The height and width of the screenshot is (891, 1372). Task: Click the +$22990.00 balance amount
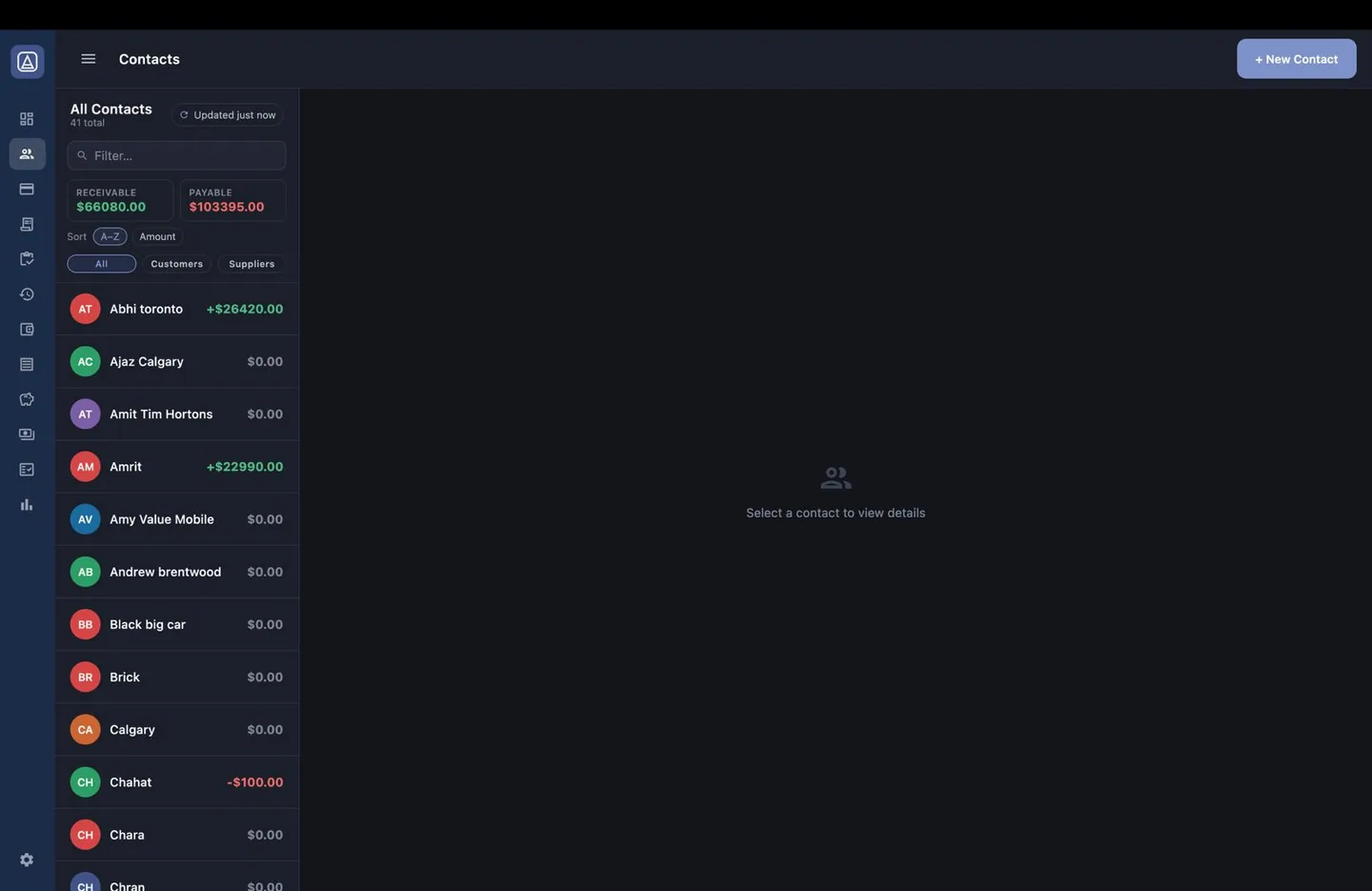[245, 467]
